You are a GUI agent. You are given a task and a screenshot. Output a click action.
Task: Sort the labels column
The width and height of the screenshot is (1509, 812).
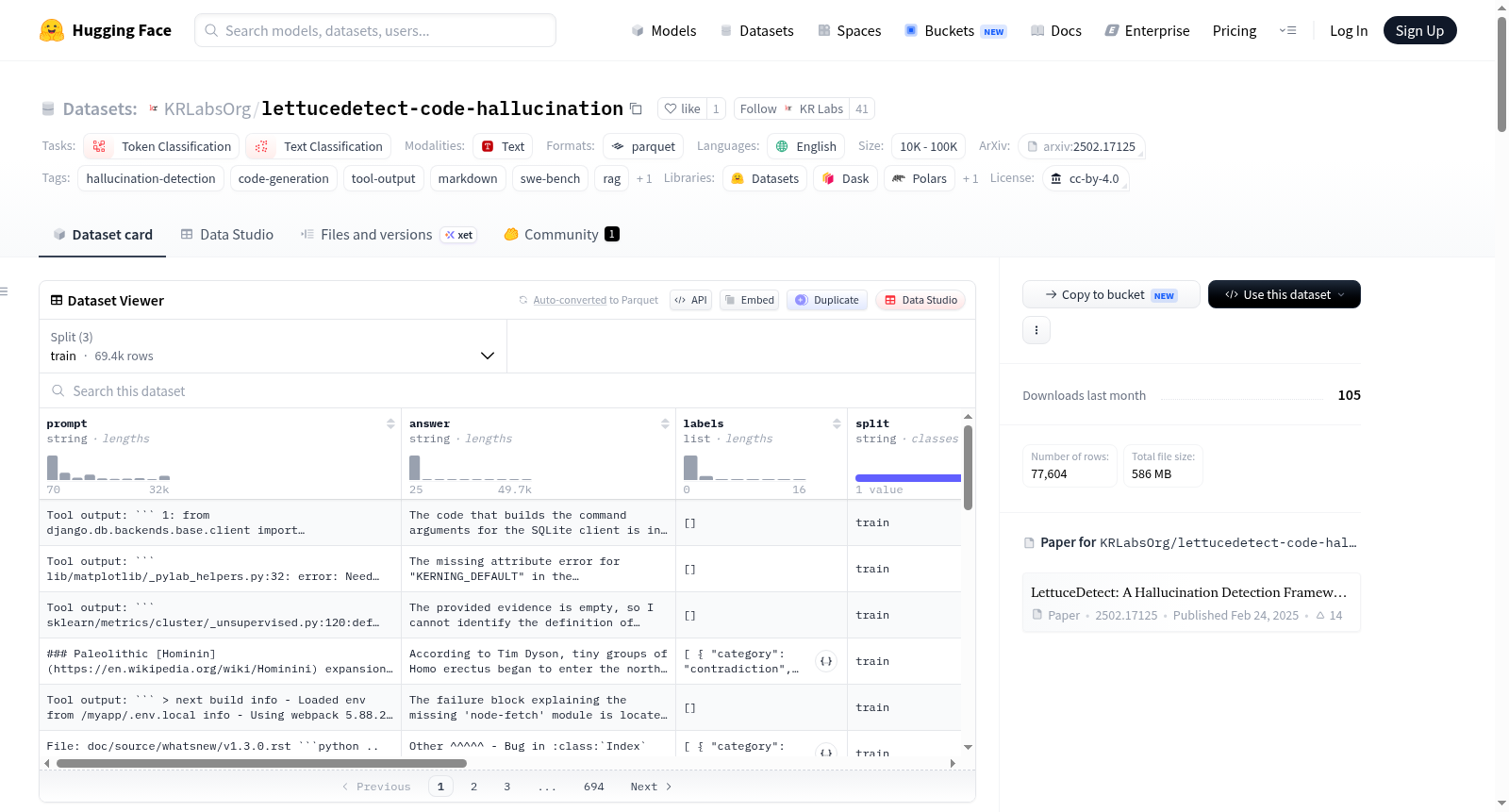[837, 423]
